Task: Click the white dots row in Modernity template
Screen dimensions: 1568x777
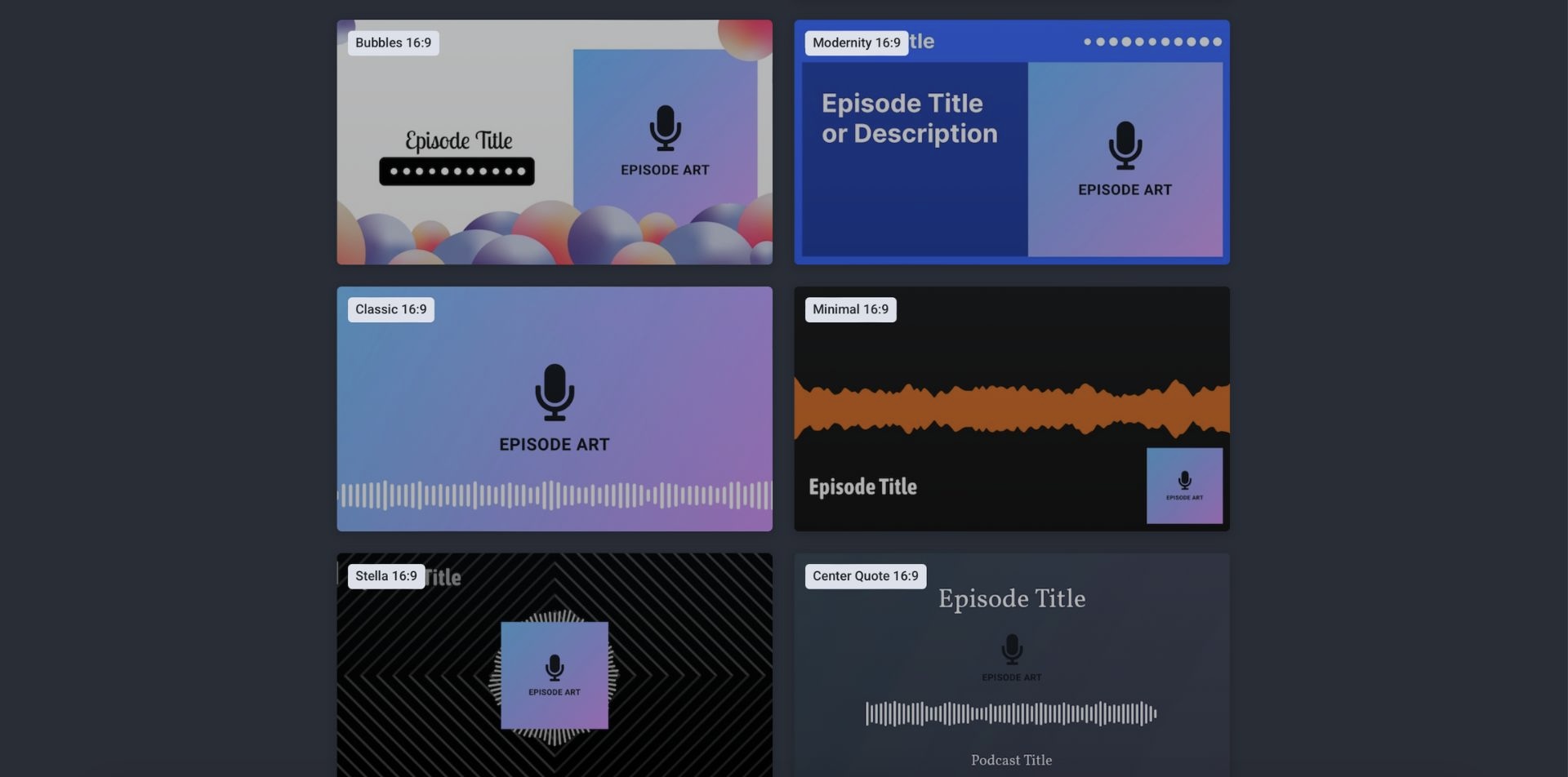Action: coord(1152,42)
